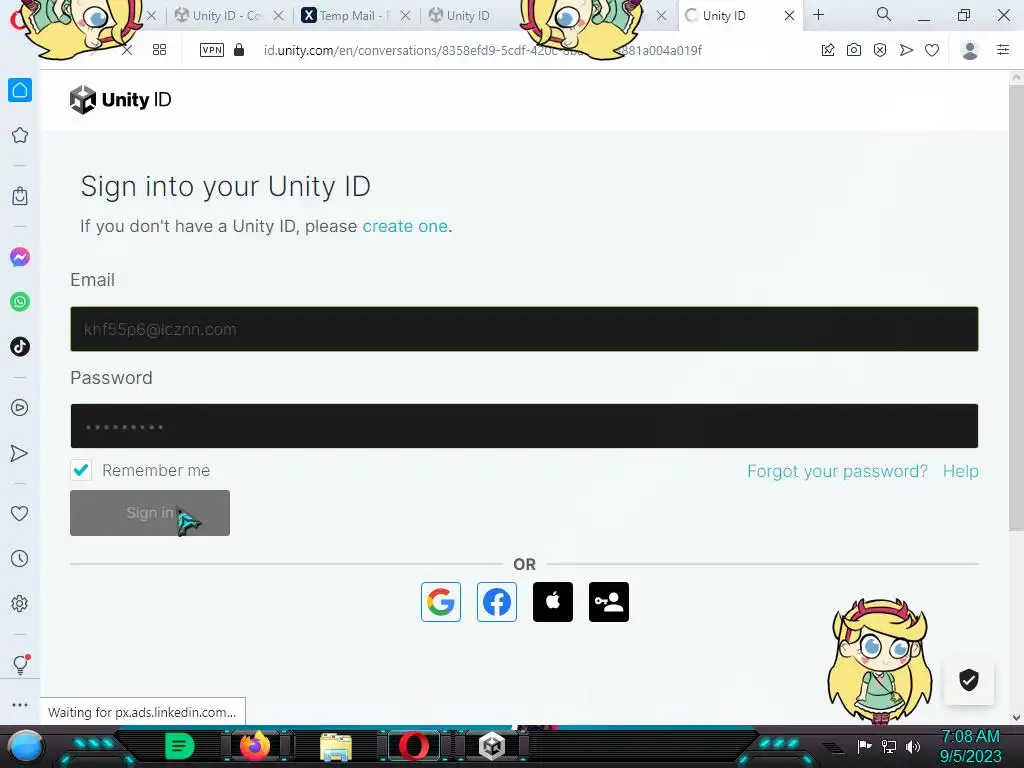The image size is (1024, 768).
Task: Open WhatsApp in the sidebar
Action: [20, 302]
